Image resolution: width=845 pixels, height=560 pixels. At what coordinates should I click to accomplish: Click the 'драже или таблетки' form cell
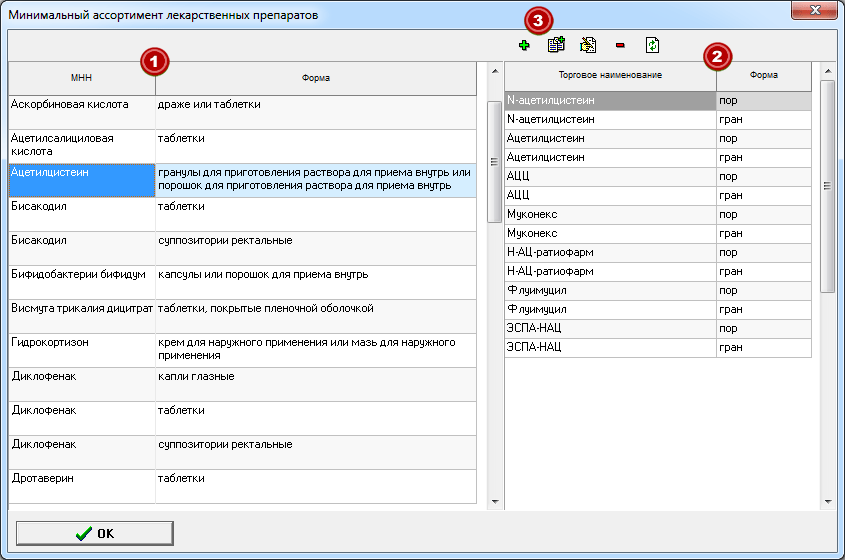click(x=316, y=112)
